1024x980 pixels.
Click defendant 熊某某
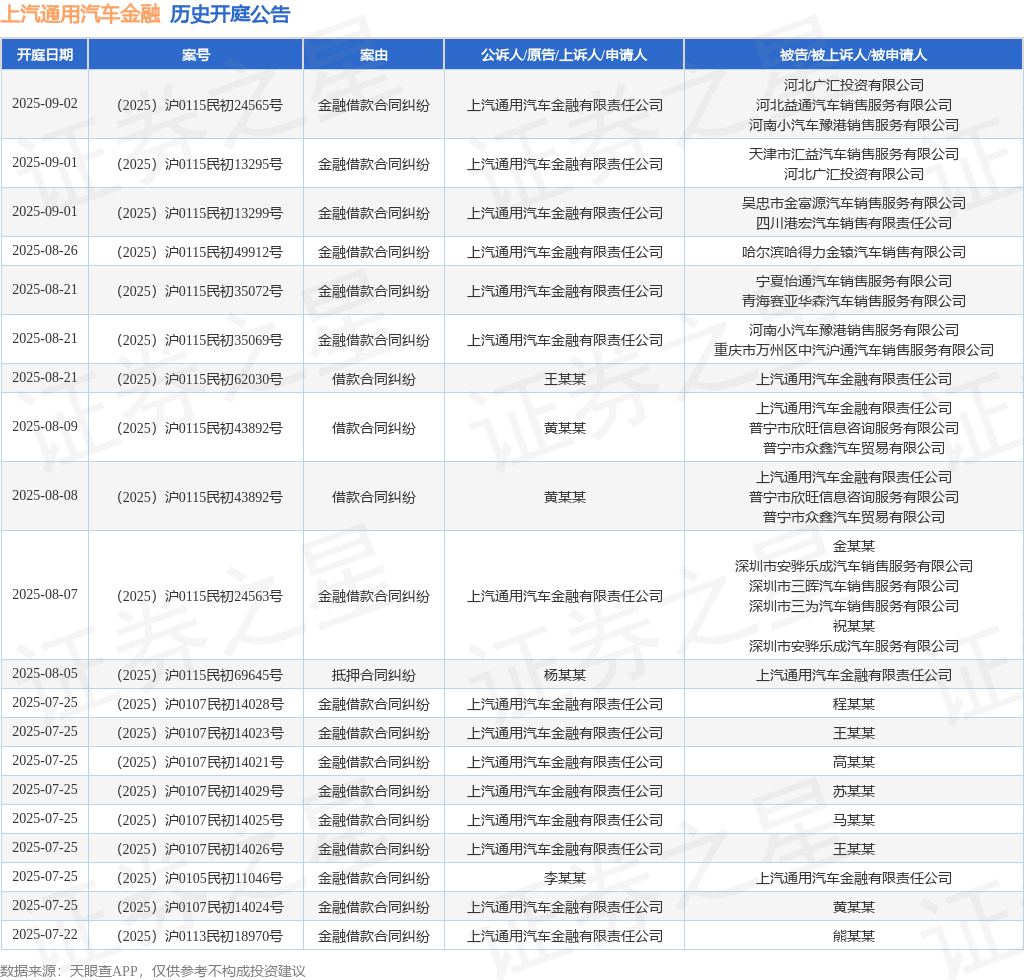pyautogui.click(x=854, y=936)
